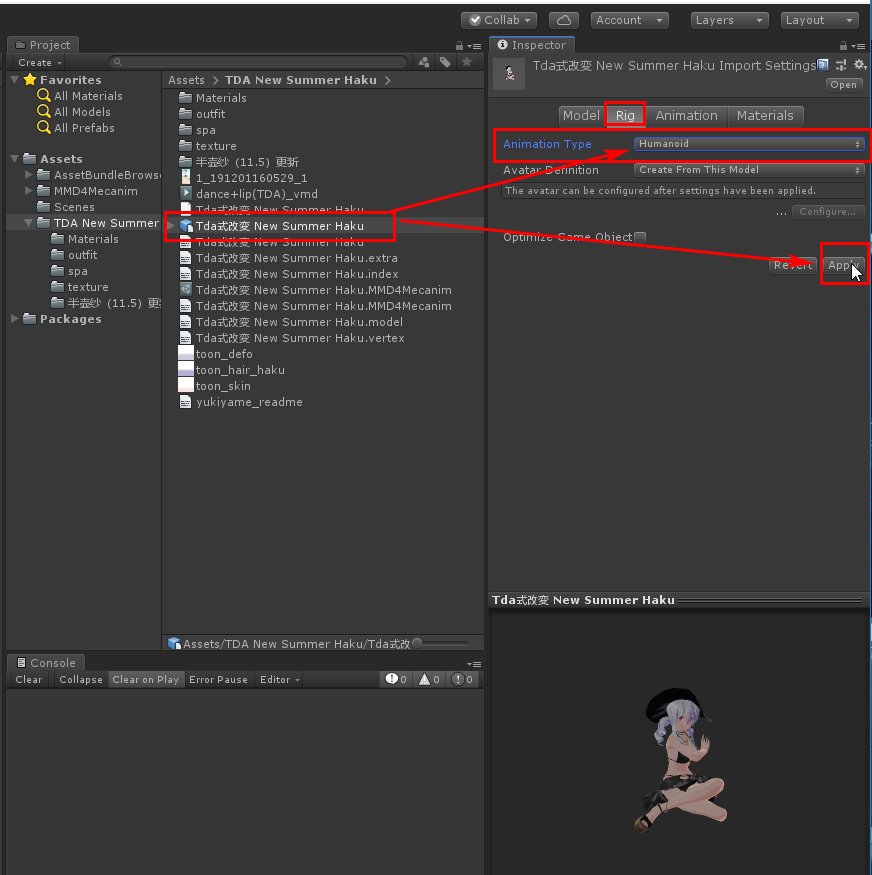Toggle Optimize Game Object checkbox

pyautogui.click(x=640, y=237)
